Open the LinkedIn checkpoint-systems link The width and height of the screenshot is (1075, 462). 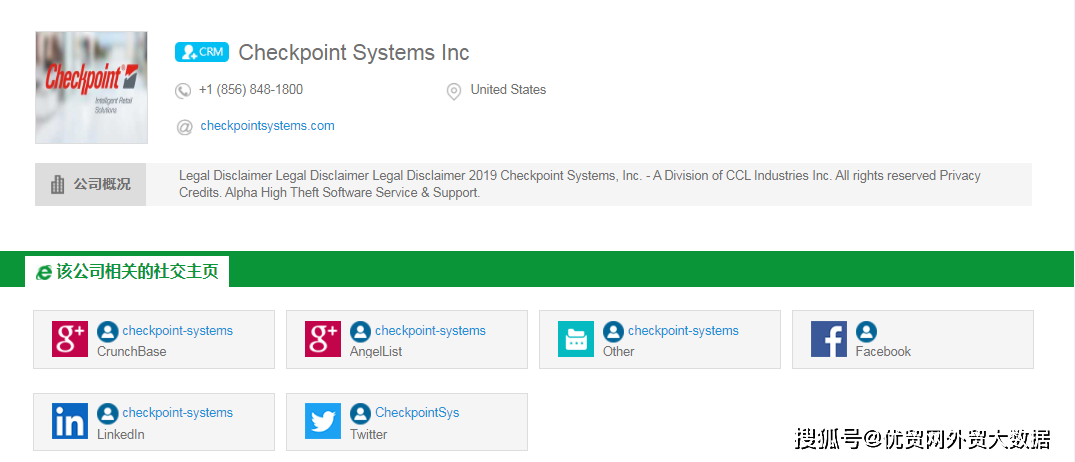(x=178, y=413)
